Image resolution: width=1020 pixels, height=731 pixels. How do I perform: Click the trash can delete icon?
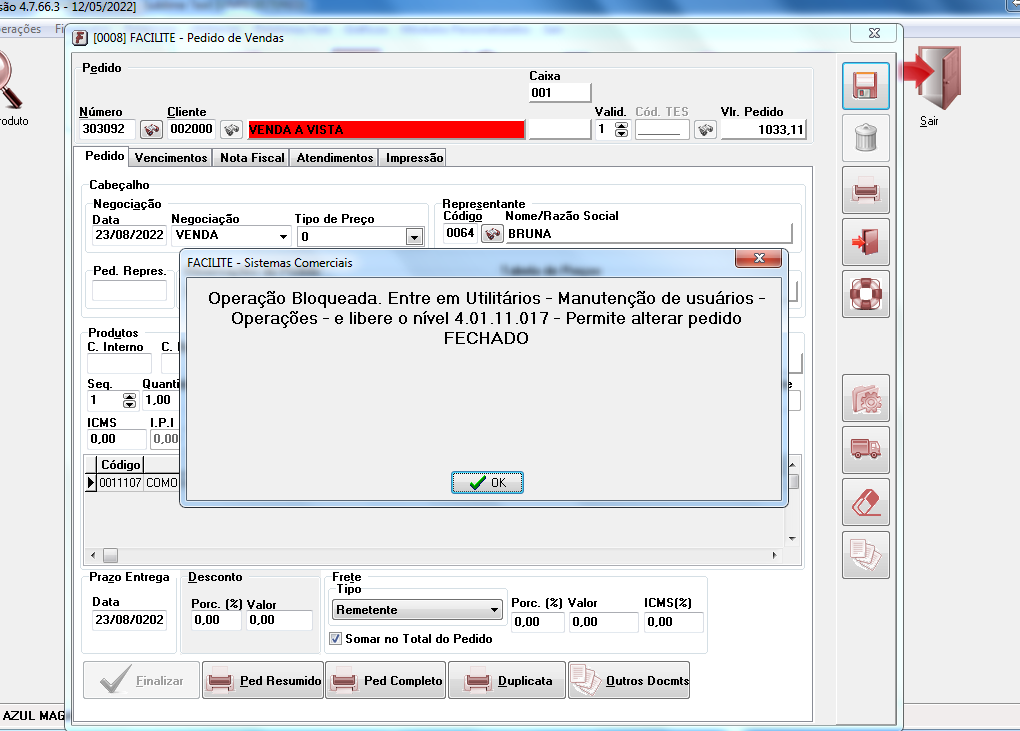(865, 138)
